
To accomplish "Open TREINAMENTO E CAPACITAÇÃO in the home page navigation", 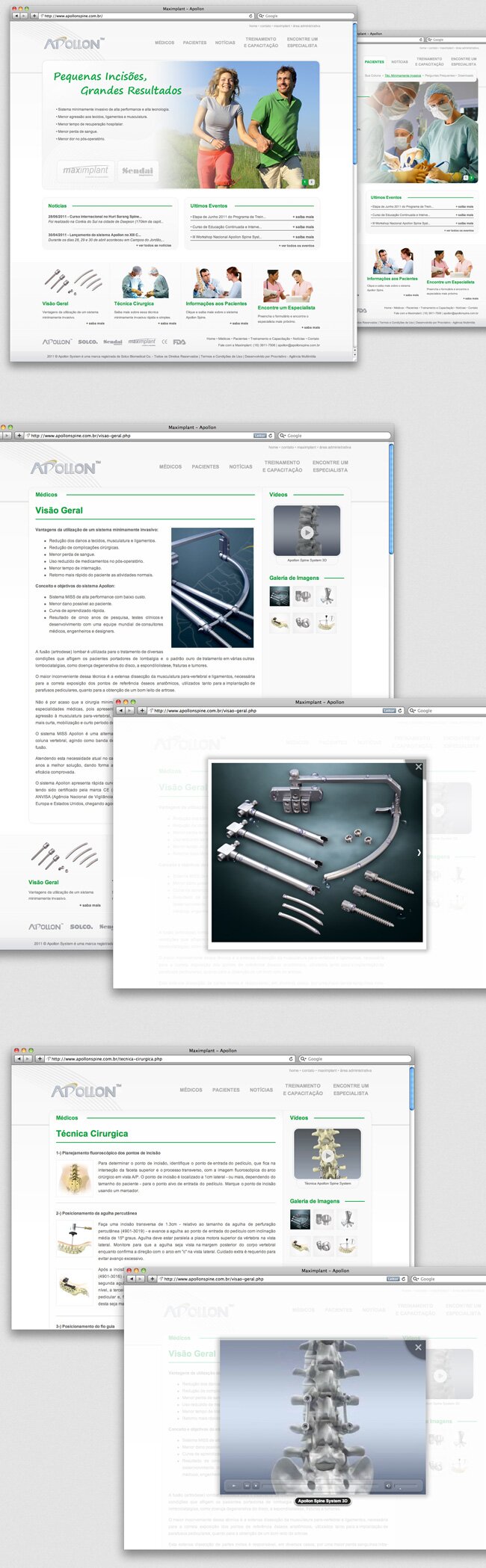I will point(261,43).
